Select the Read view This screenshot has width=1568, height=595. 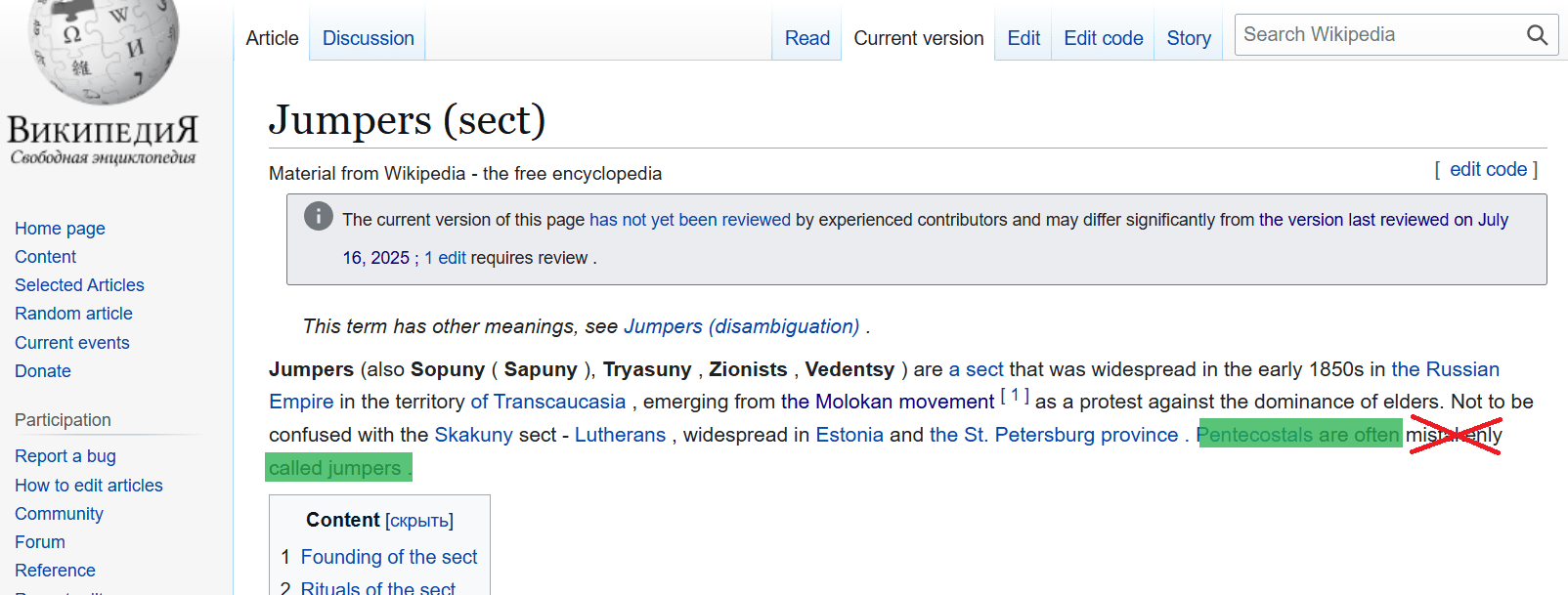(806, 38)
